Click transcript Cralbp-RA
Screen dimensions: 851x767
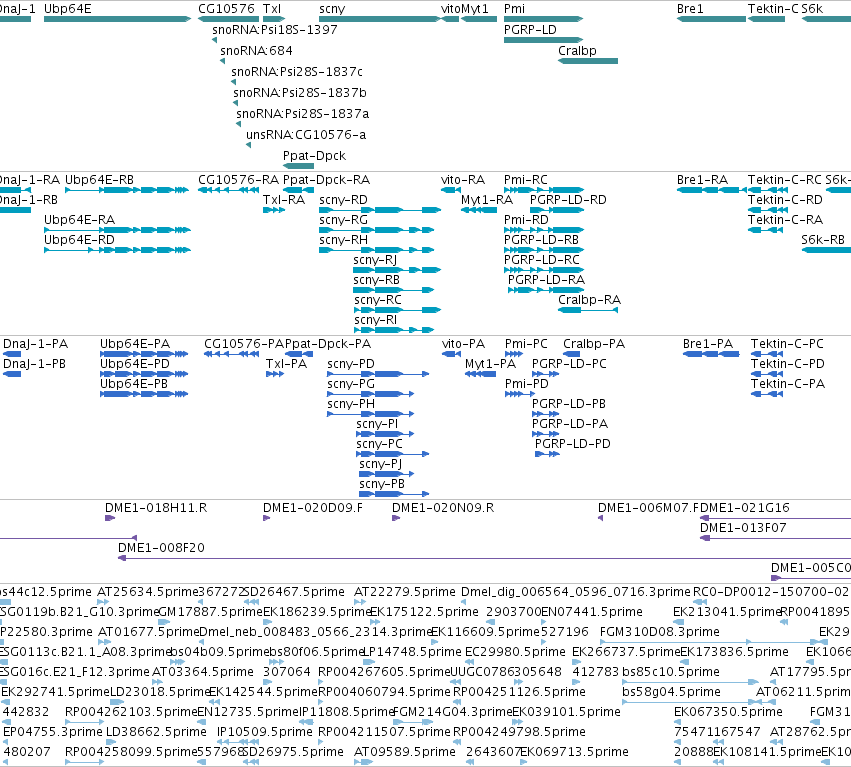[588, 310]
